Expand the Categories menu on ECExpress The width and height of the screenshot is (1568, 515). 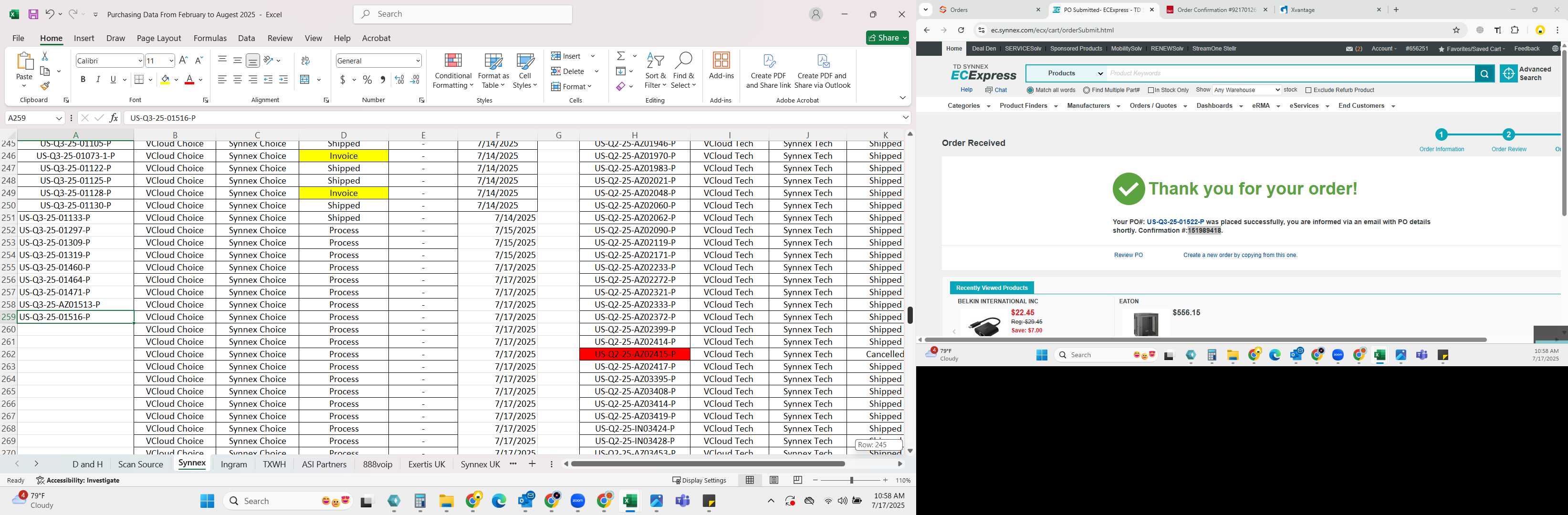coord(969,106)
